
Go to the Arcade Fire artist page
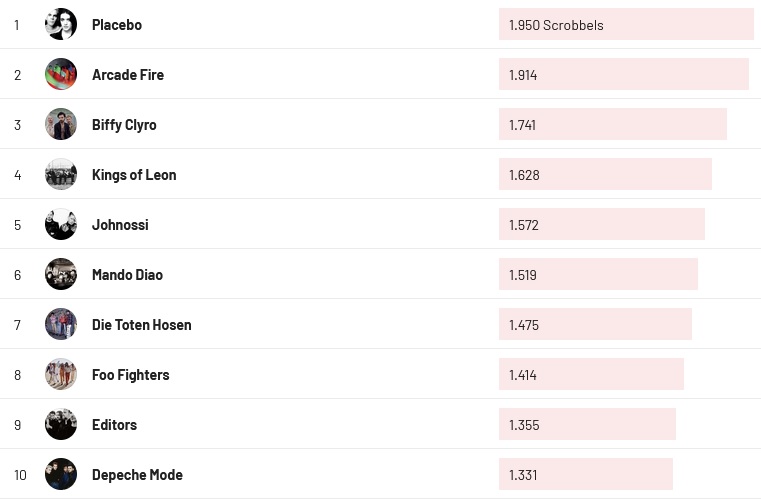128,75
